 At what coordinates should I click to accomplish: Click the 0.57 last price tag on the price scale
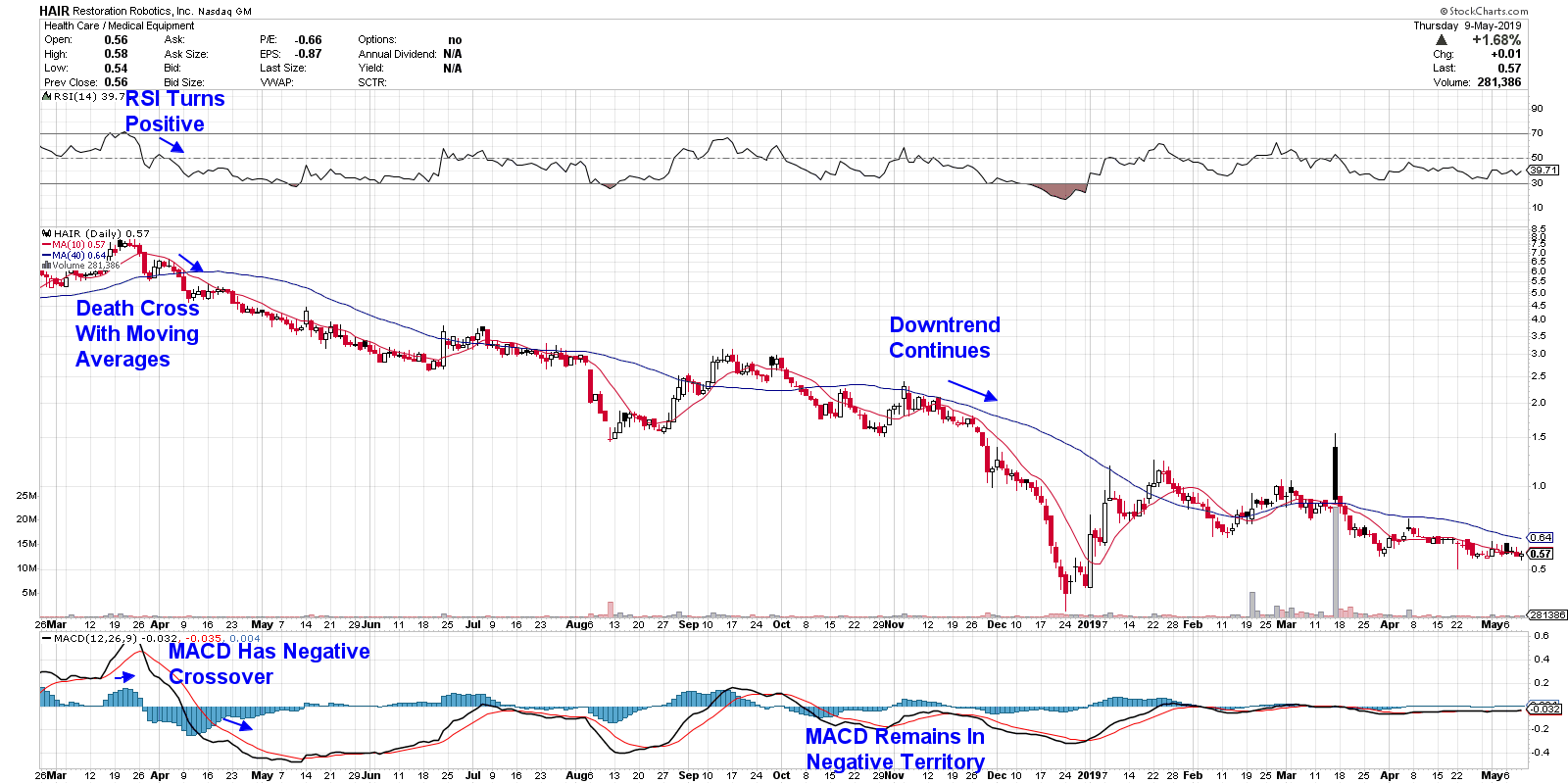coord(1541,554)
